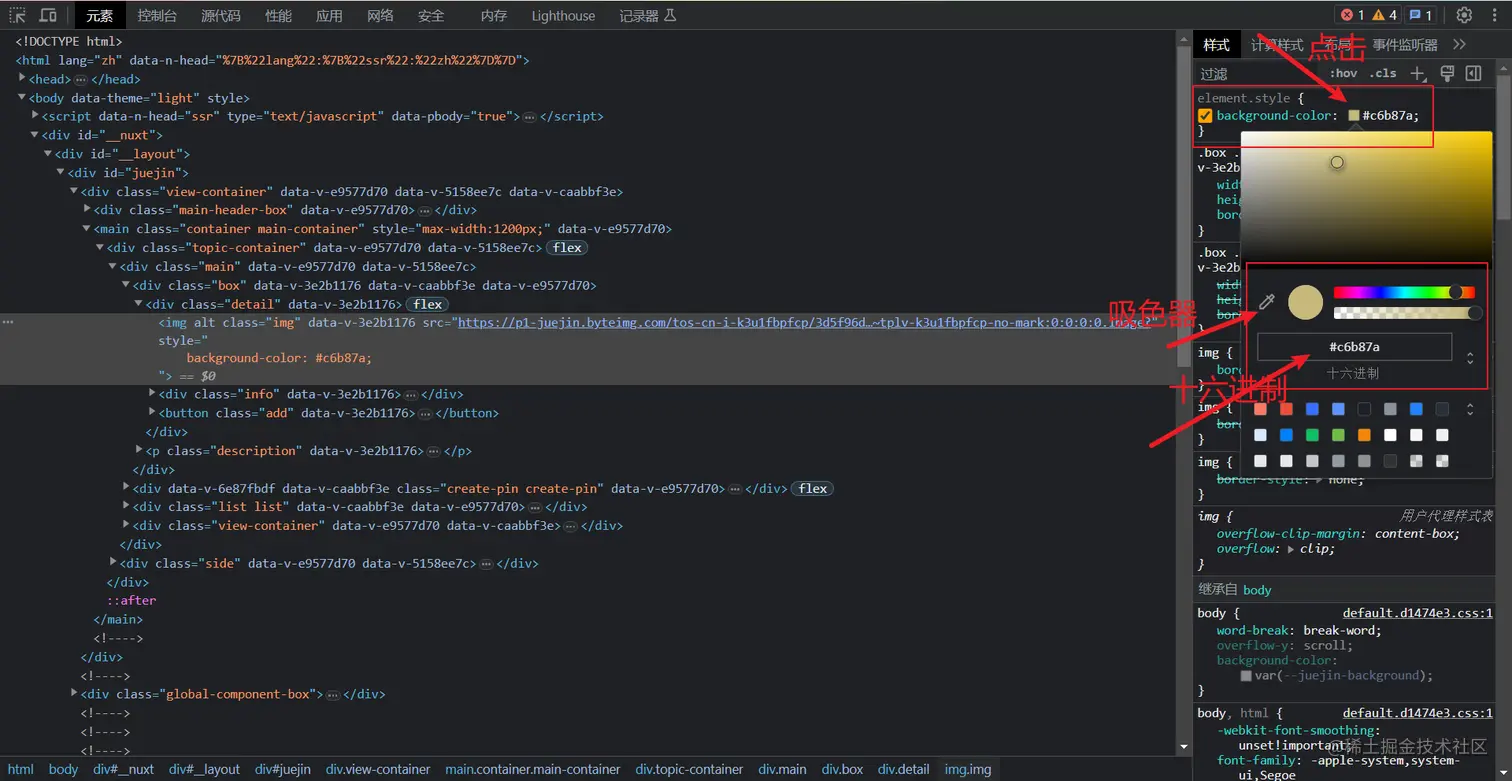Open default.d1474e3.css link beside body rule

click(x=1417, y=613)
